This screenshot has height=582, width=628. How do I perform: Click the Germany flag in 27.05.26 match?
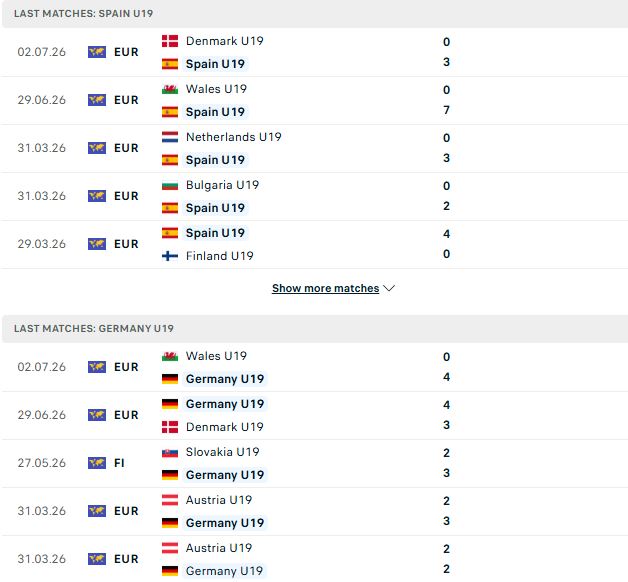[170, 475]
